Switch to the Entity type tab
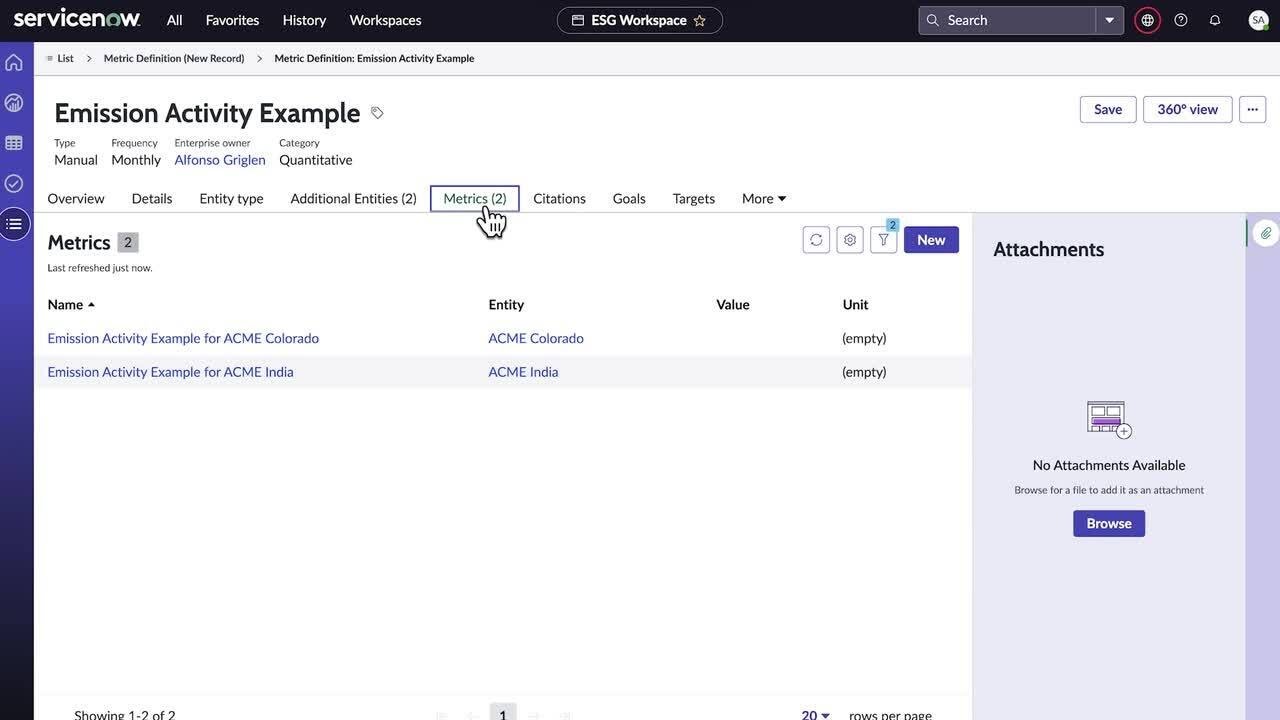This screenshot has width=1280, height=720. click(x=231, y=198)
